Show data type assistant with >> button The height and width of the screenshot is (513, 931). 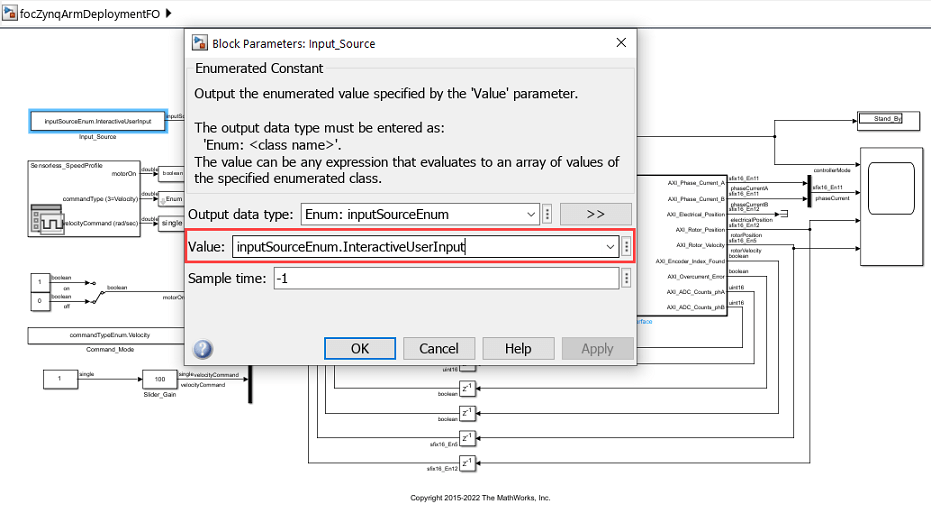tap(596, 214)
